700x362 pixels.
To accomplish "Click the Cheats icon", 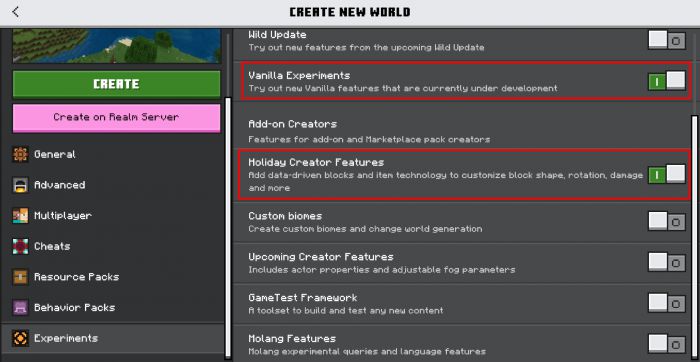I will pyautogui.click(x=21, y=246).
